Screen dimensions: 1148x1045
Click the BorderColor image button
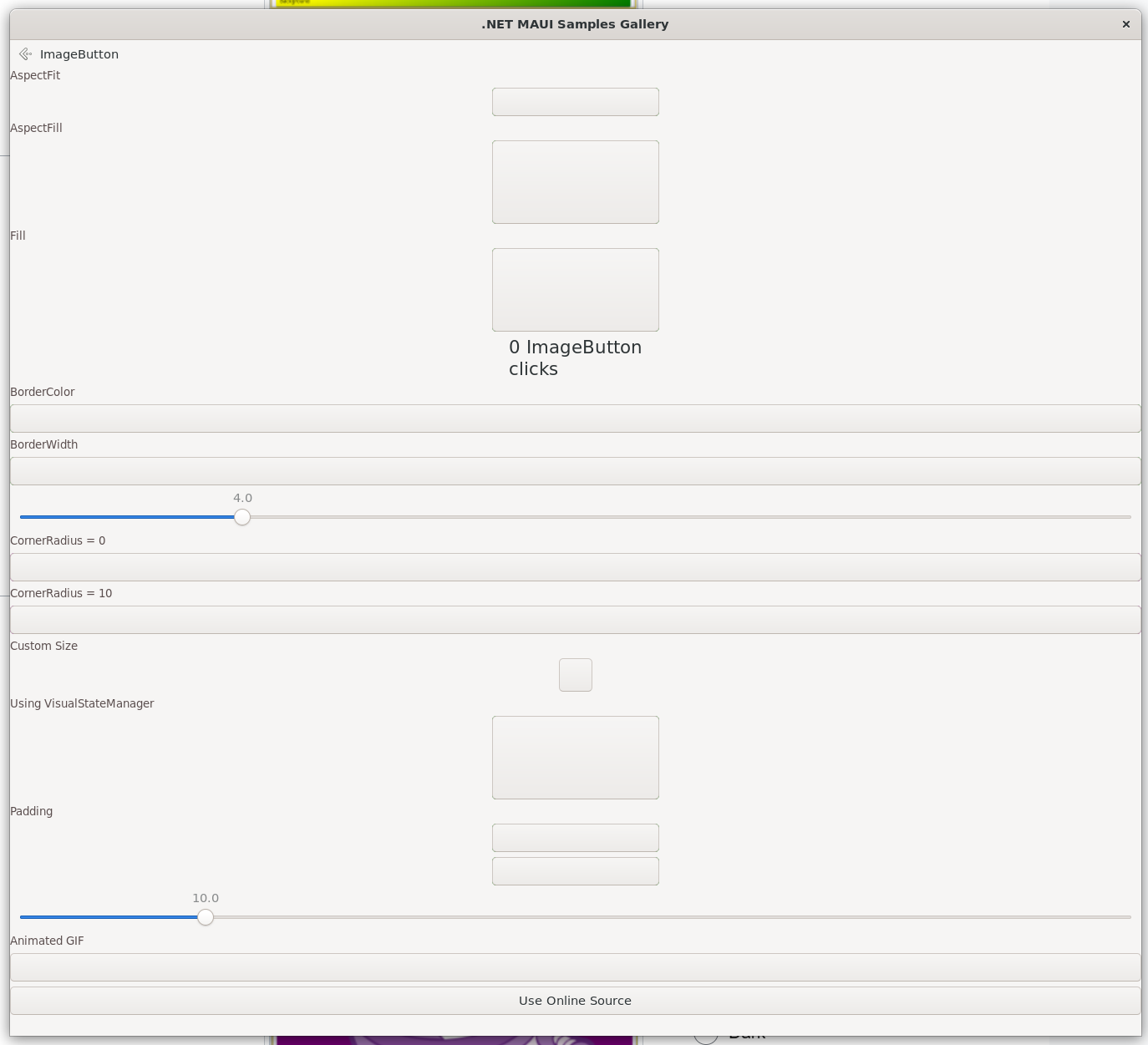pos(575,419)
